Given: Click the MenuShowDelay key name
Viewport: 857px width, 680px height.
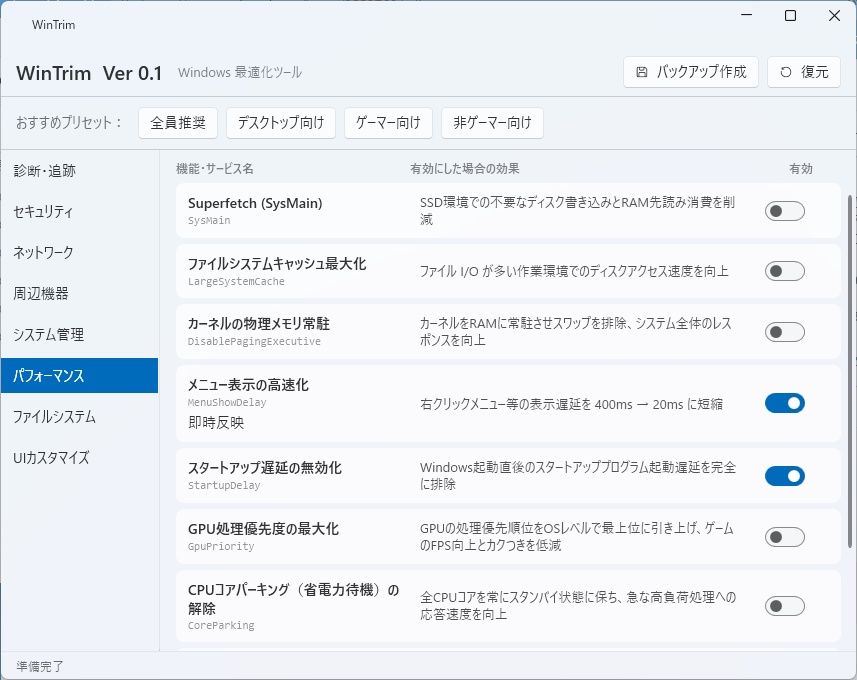Looking at the screenshot, I should point(227,402).
